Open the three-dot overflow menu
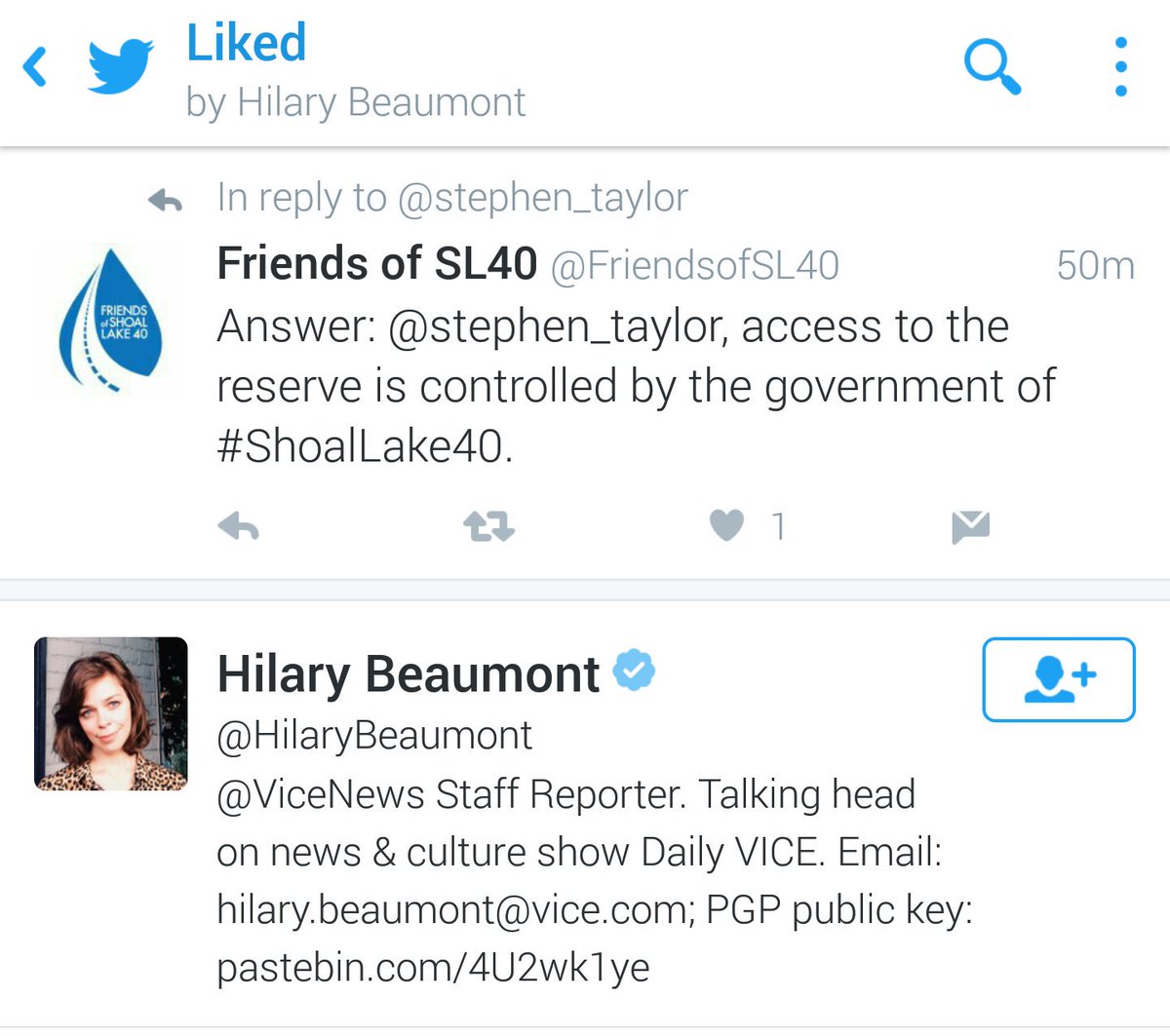1170x1036 pixels. [1120, 66]
